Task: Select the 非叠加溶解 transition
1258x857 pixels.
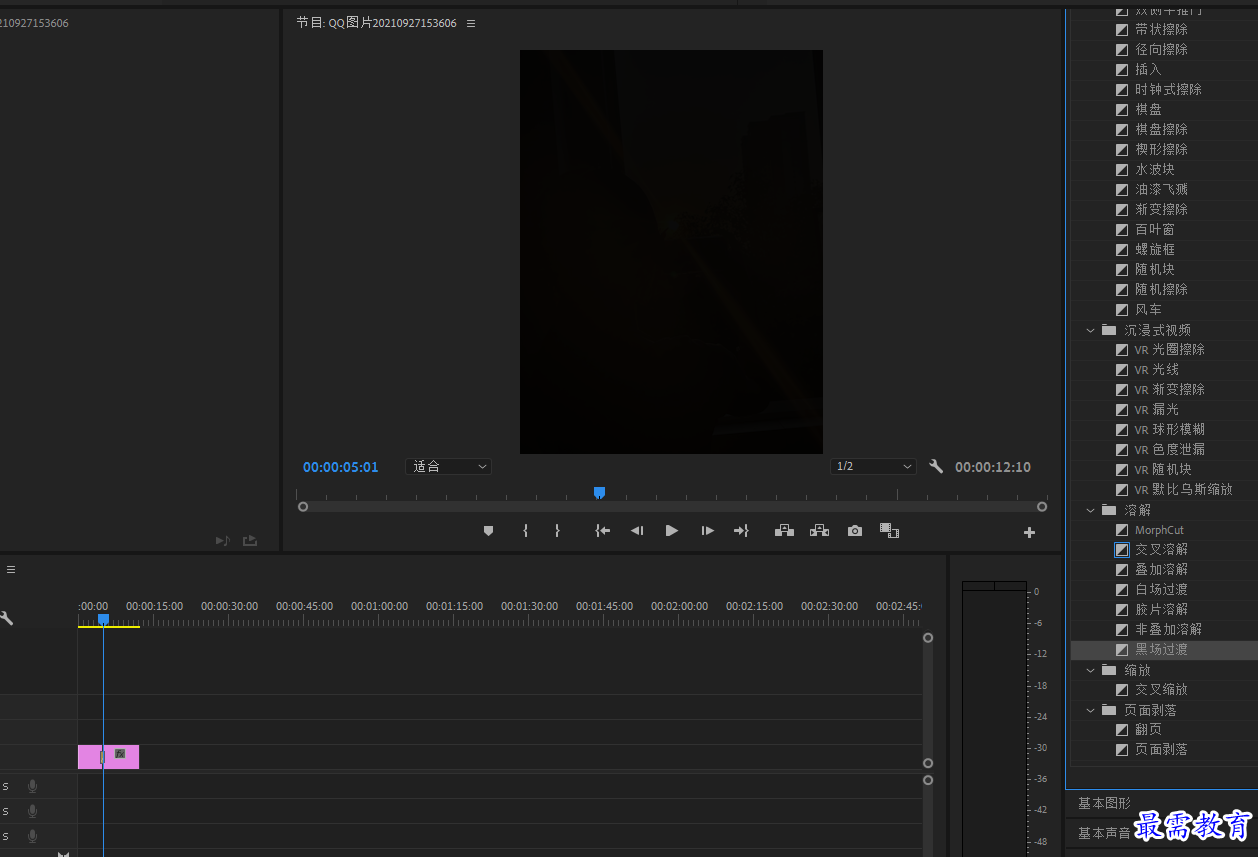Action: [1168, 629]
